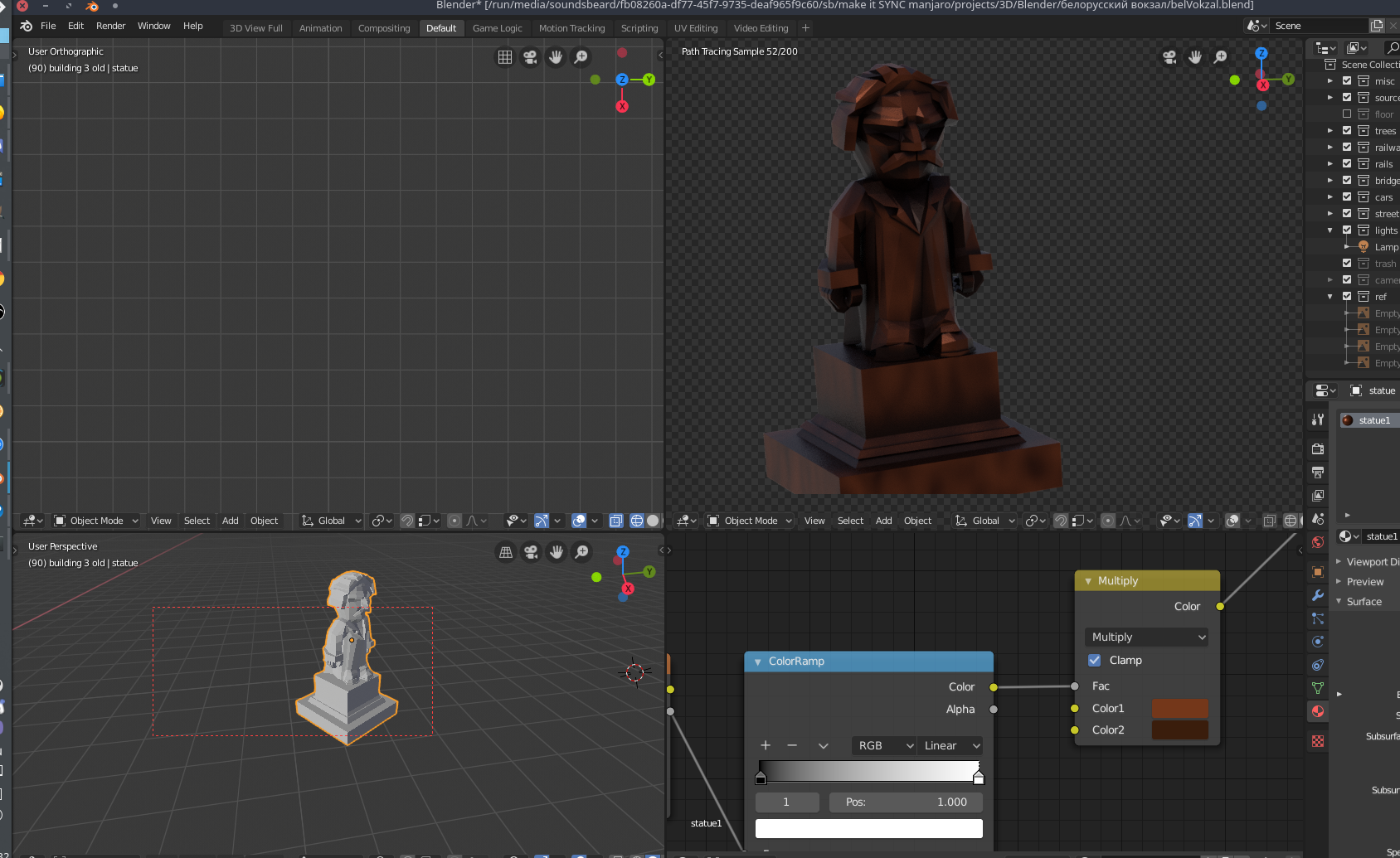This screenshot has width=1400, height=858.
Task: Click the pan hand icon in perspective viewport
Action: click(x=557, y=552)
